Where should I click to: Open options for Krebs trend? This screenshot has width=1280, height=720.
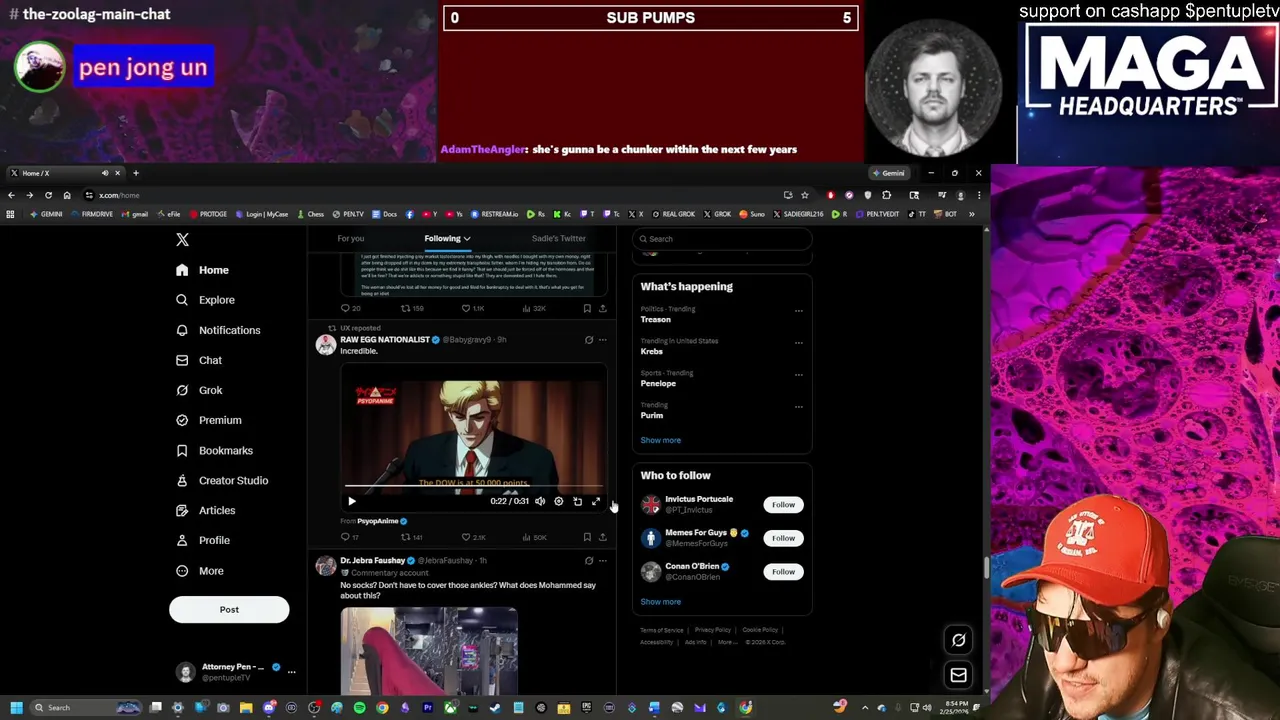798,343
